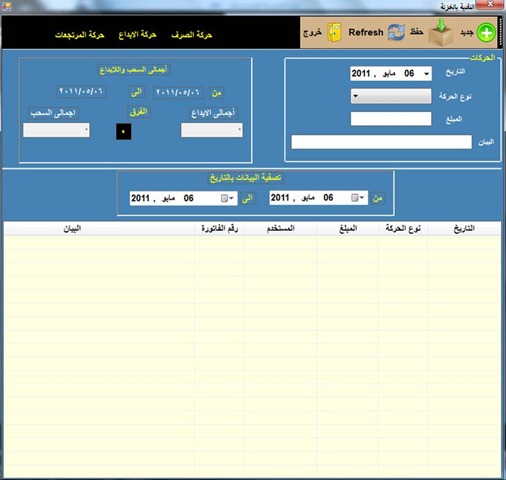The height and width of the screenshot is (480, 506).
Task: Click the اجمالى السحب total field
Action: (56, 130)
